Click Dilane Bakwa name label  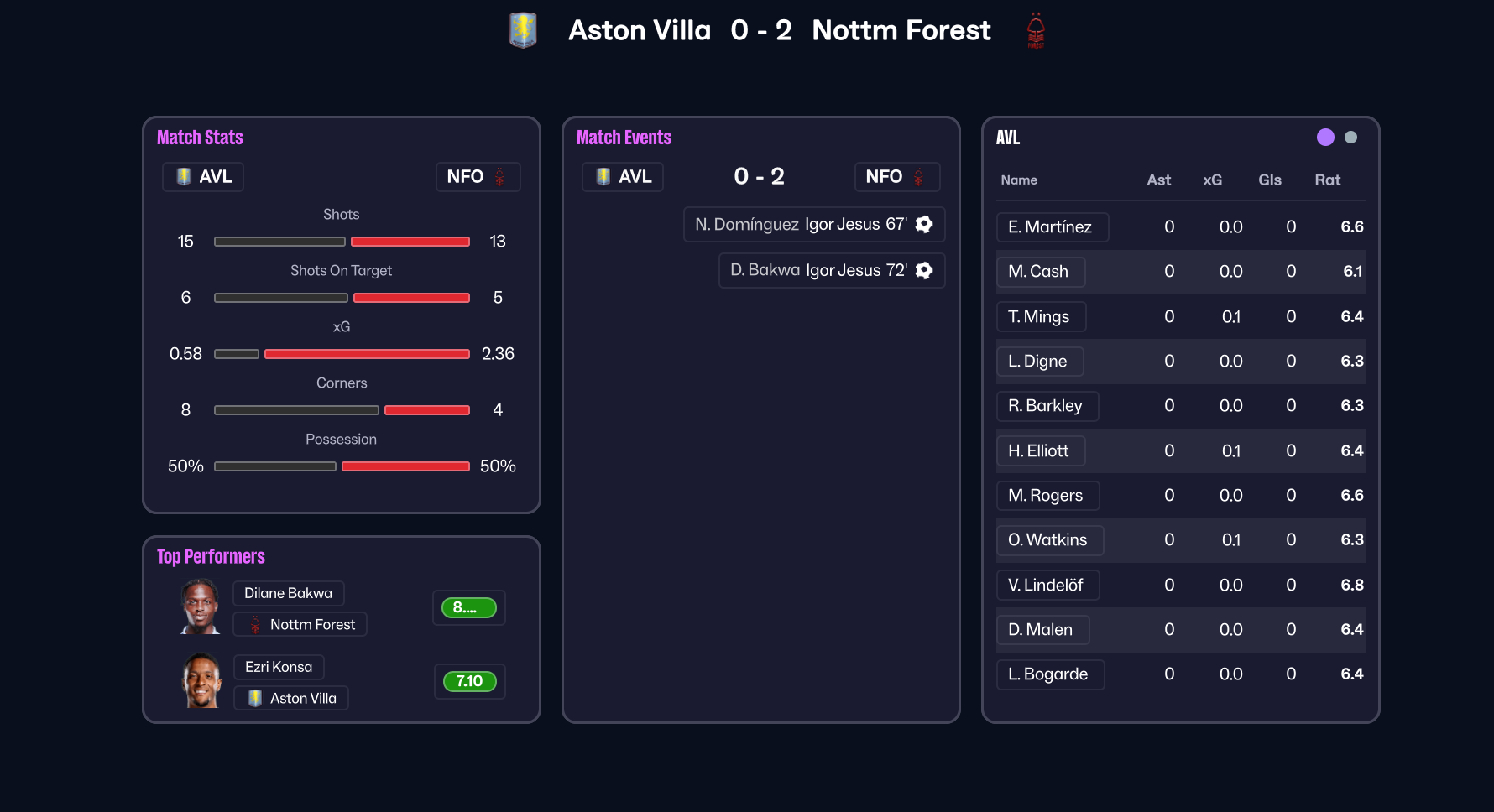[x=288, y=593]
